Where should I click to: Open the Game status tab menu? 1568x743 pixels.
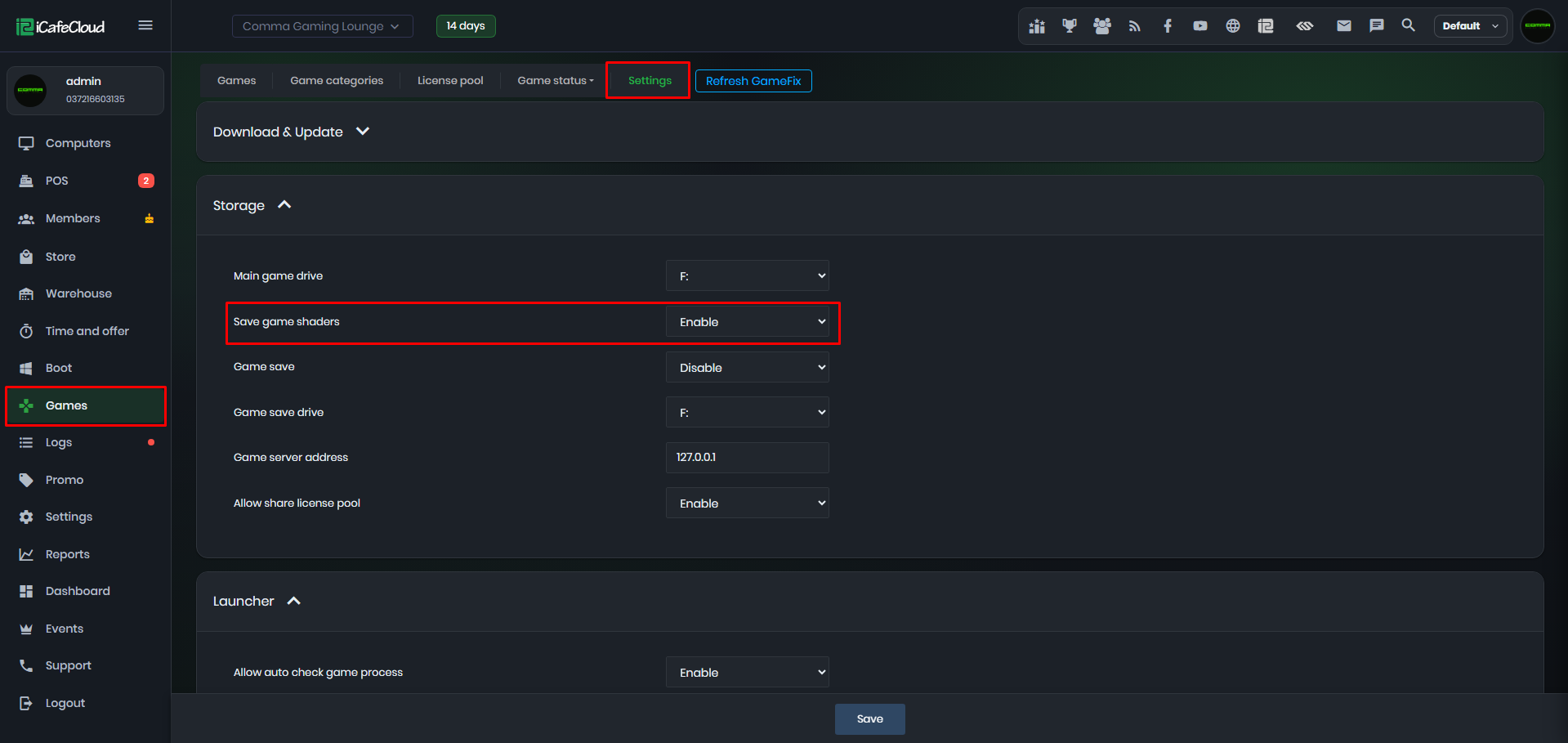tap(556, 80)
